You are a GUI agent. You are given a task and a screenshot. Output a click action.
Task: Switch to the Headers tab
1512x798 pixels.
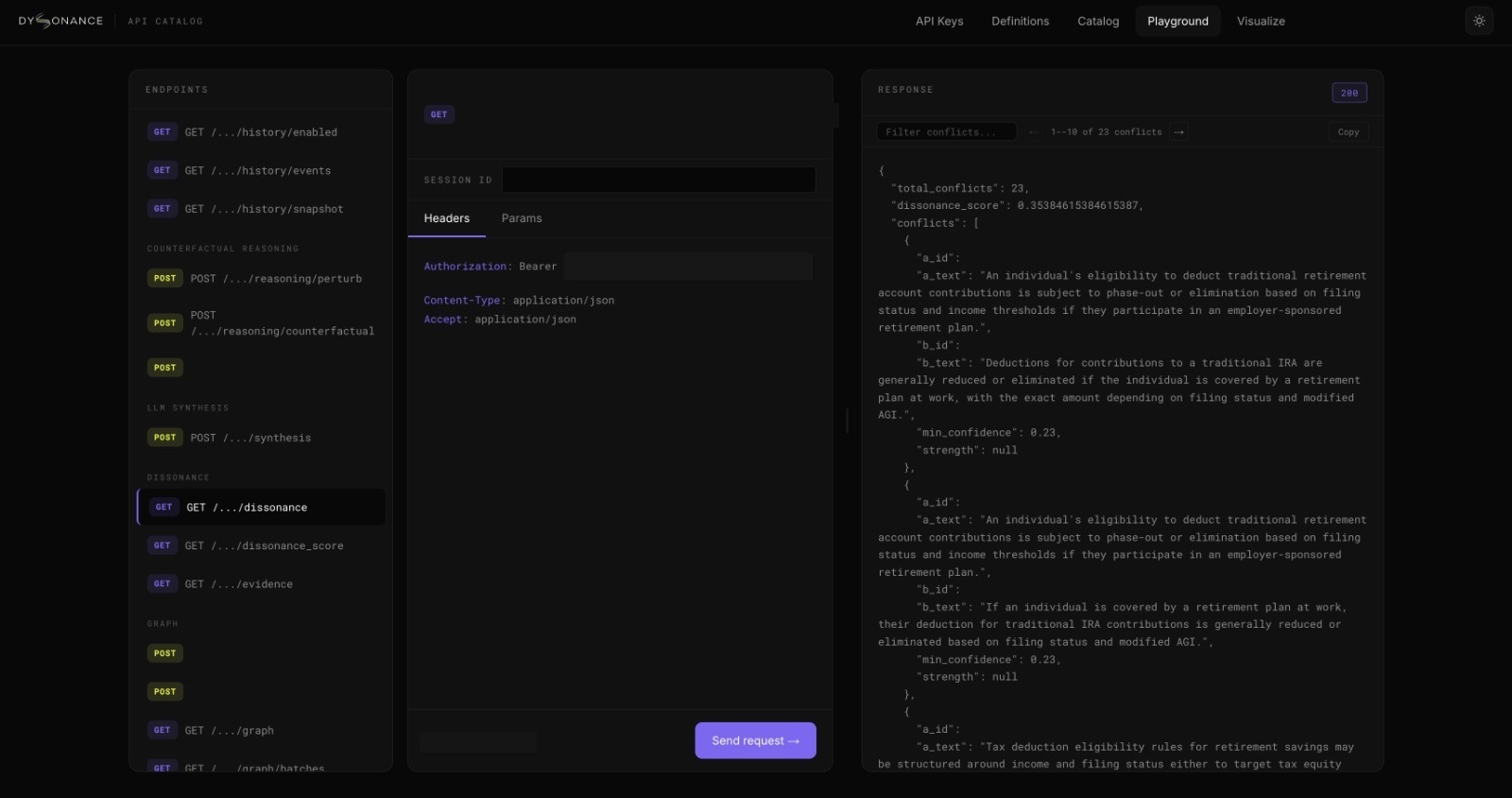click(x=447, y=218)
